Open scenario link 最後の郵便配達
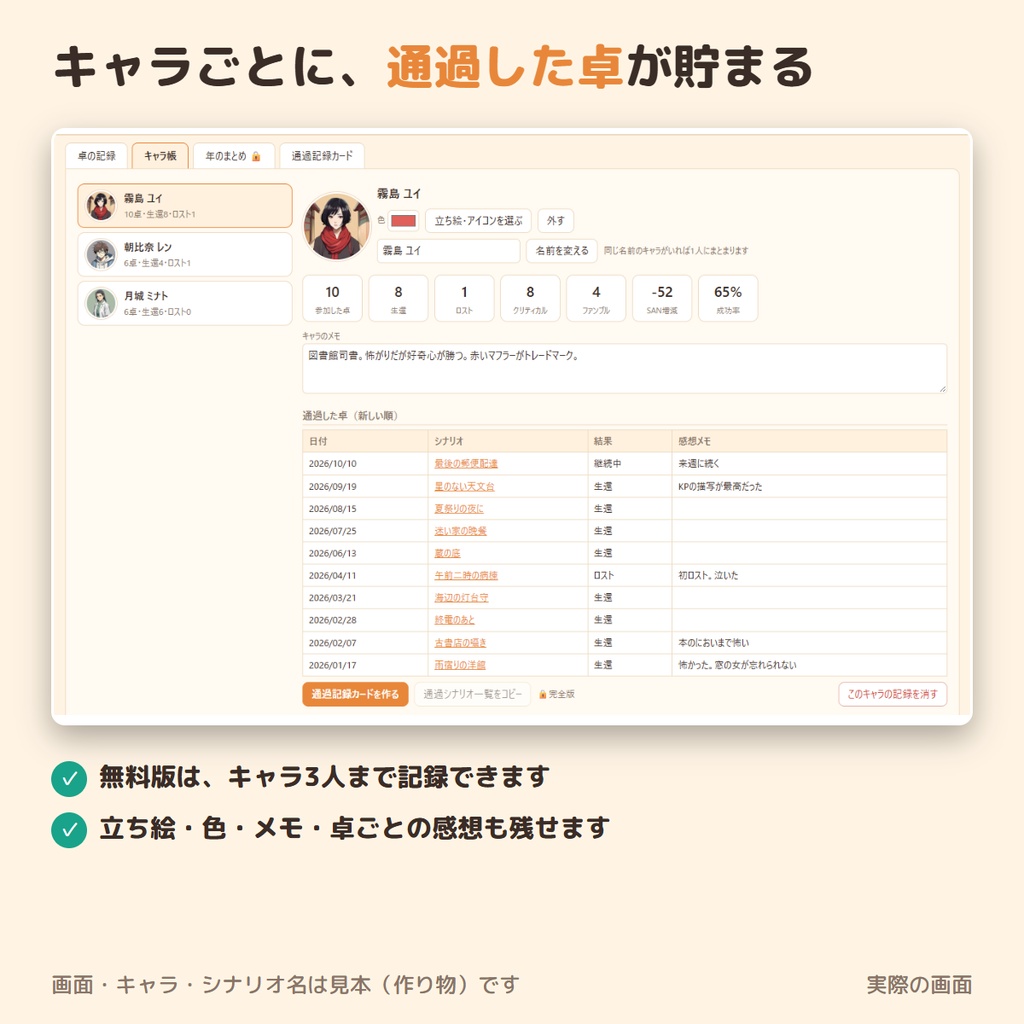 coord(466,464)
